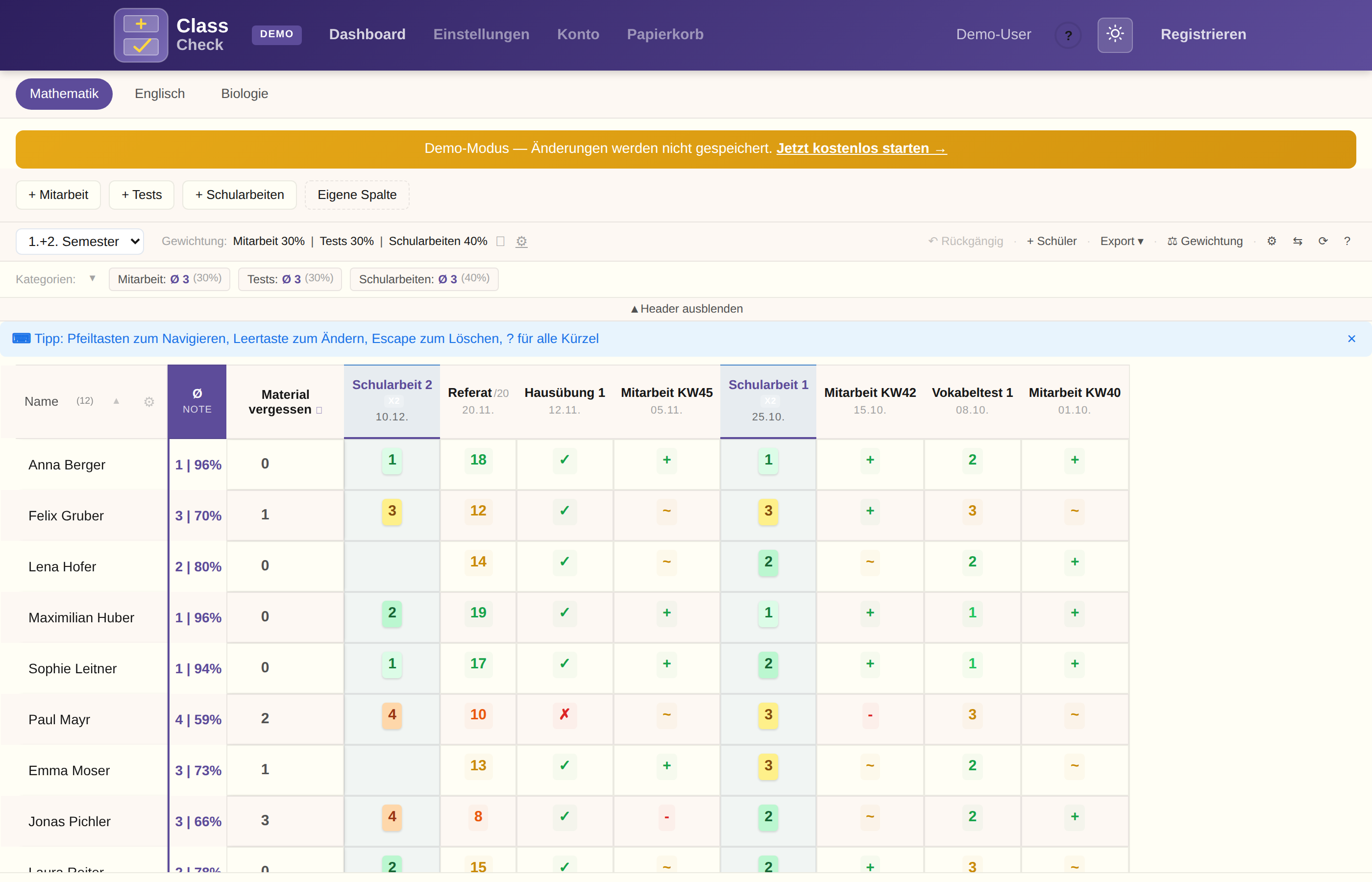This screenshot has height=882, width=1372.
Task: Click Jetzt kostenlos starten link
Action: [860, 148]
